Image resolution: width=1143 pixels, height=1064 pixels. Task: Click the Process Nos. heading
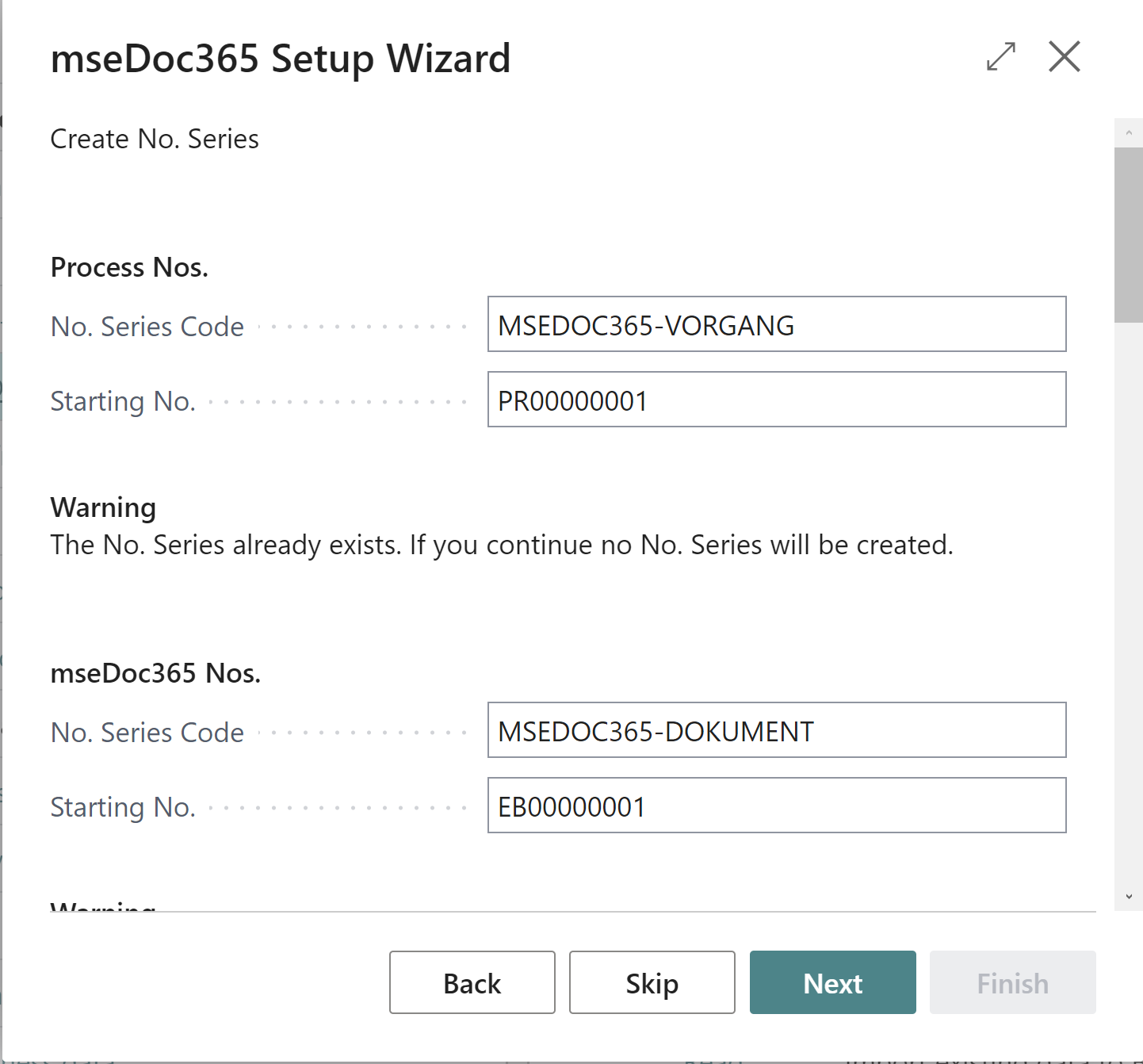[x=129, y=267]
